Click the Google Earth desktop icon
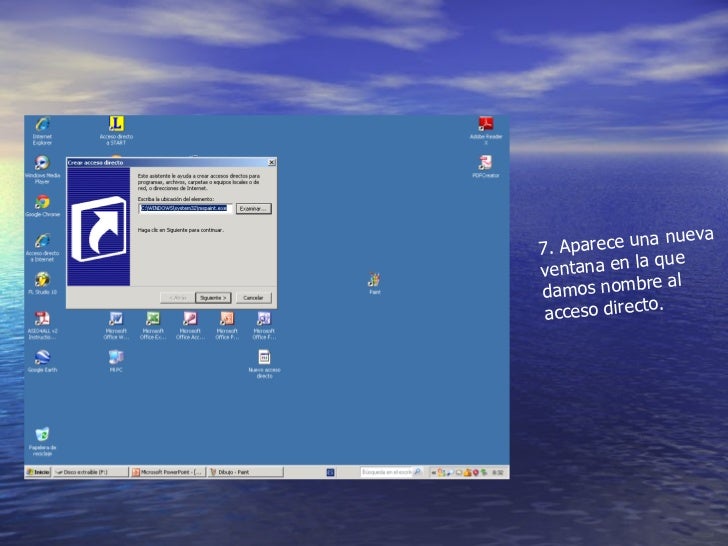 tap(41, 357)
